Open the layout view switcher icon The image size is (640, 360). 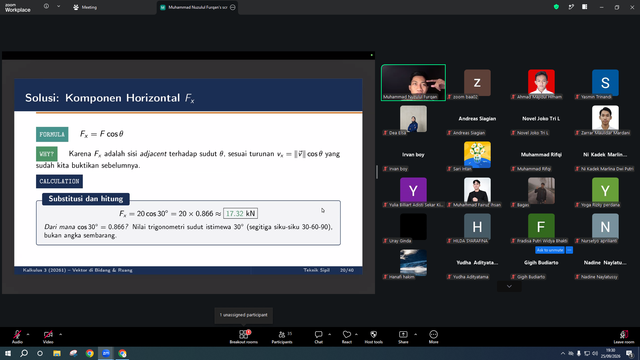click(x=584, y=7)
